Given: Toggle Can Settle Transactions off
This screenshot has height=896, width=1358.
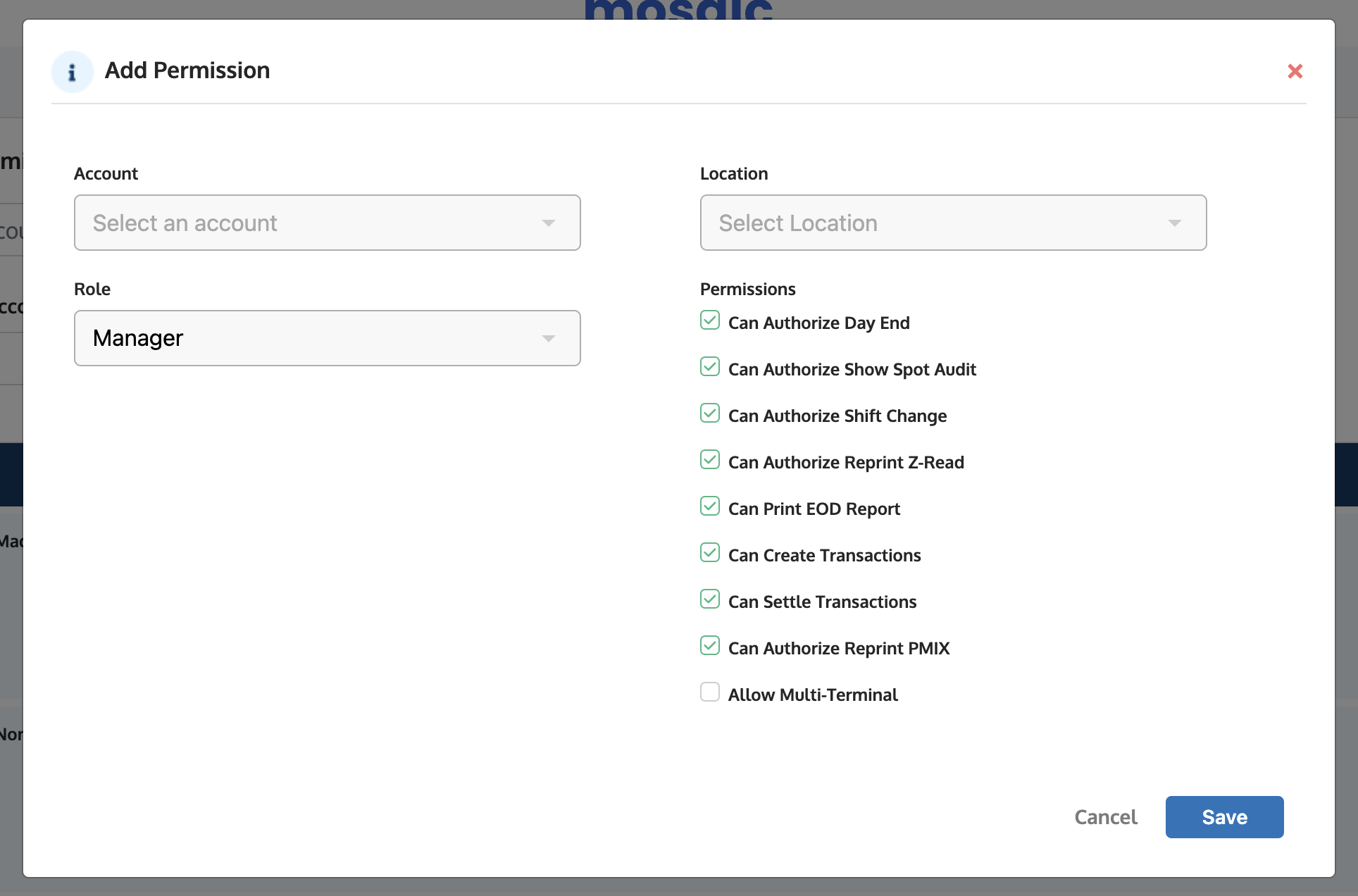Looking at the screenshot, I should 709,599.
